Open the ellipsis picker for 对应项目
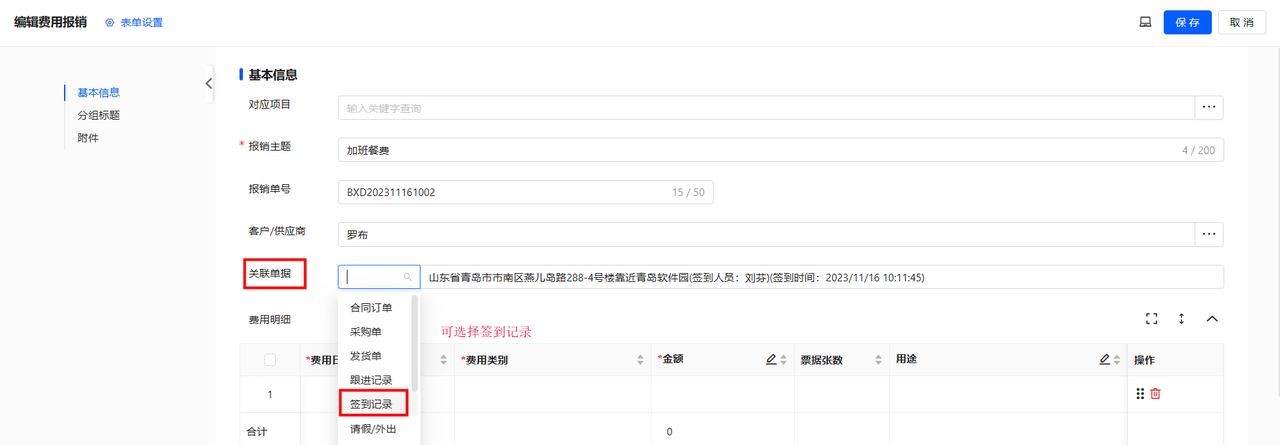The width and height of the screenshot is (1280, 445). tap(1209, 107)
